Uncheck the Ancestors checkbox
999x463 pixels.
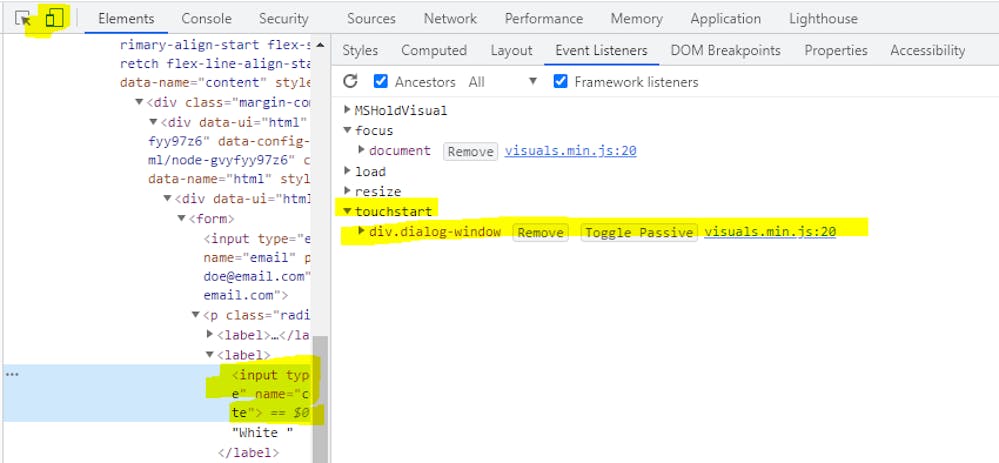[381, 82]
